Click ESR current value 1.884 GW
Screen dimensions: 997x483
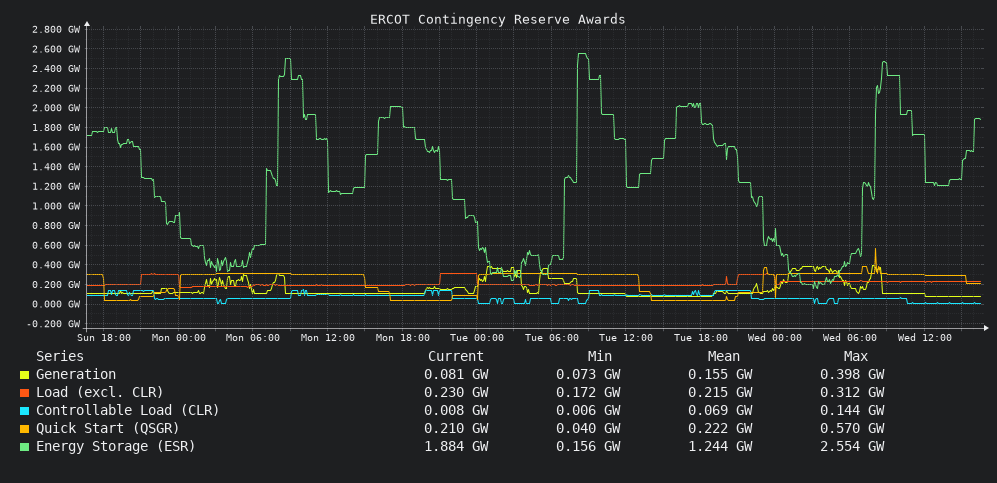[x=456, y=446]
